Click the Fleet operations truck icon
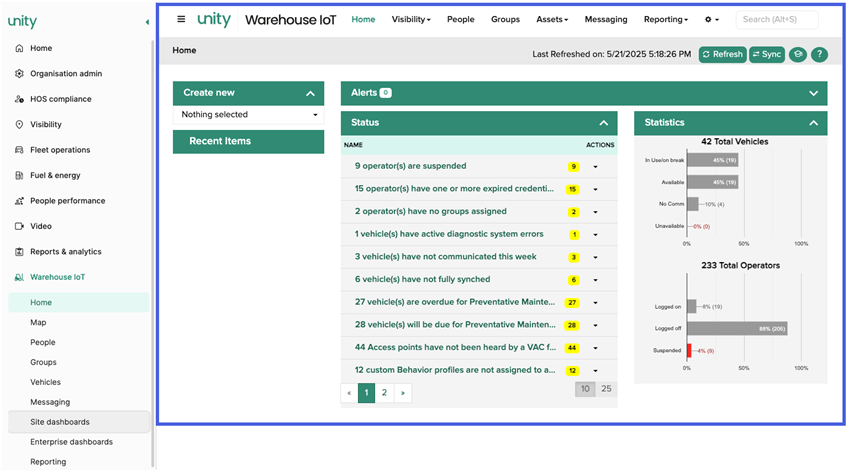The height and width of the screenshot is (470, 864). coord(19,150)
